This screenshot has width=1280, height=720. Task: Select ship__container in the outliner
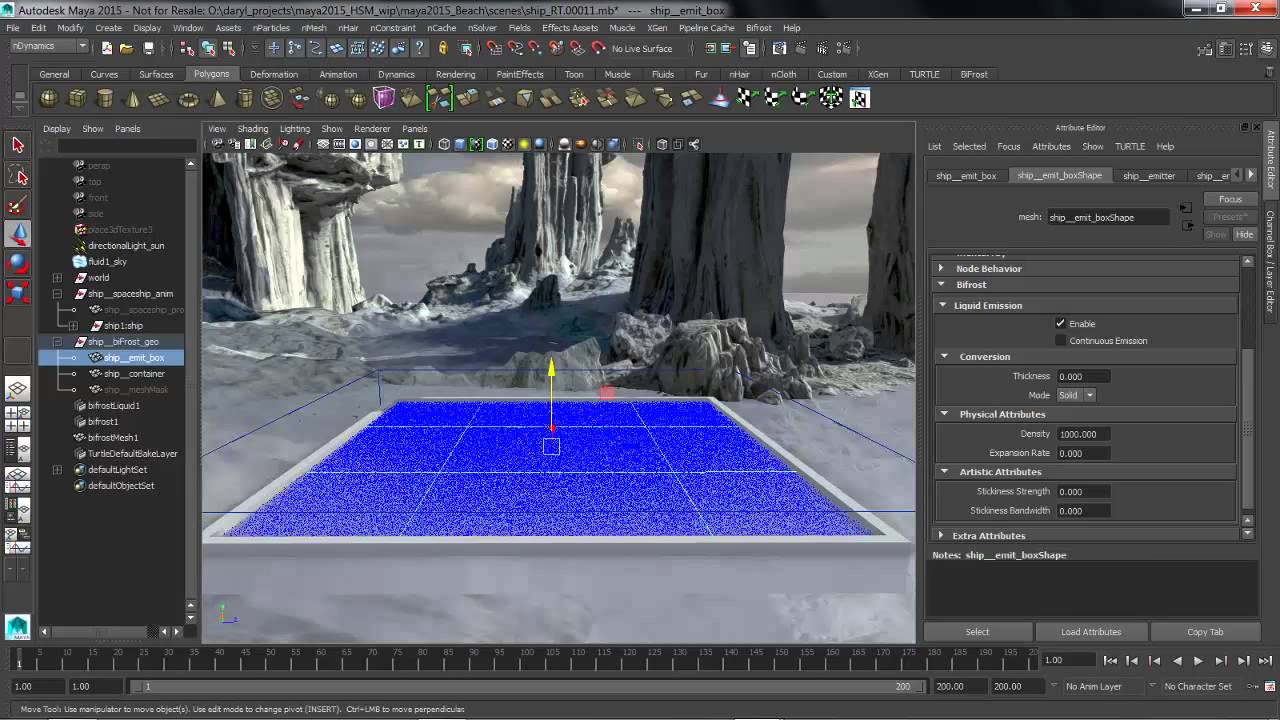pyautogui.click(x=134, y=374)
